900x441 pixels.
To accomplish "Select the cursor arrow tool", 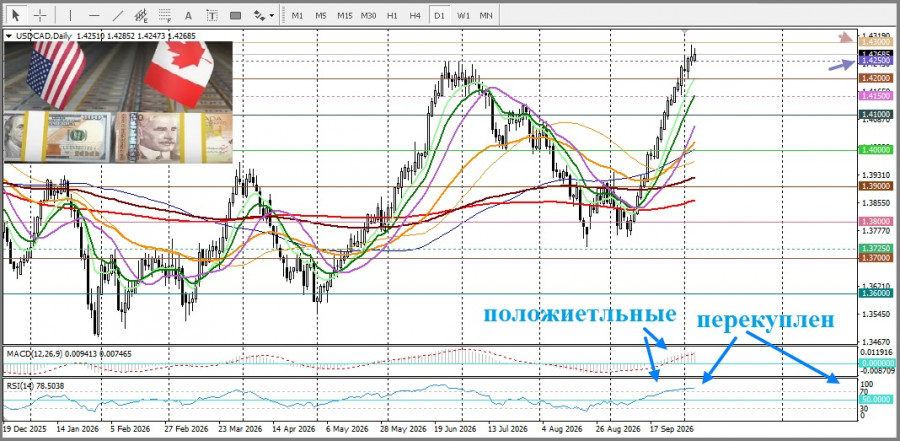I will [x=16, y=14].
